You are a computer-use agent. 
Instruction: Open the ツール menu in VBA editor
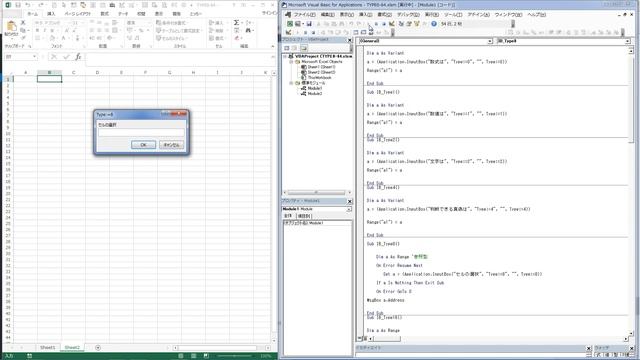453,15
